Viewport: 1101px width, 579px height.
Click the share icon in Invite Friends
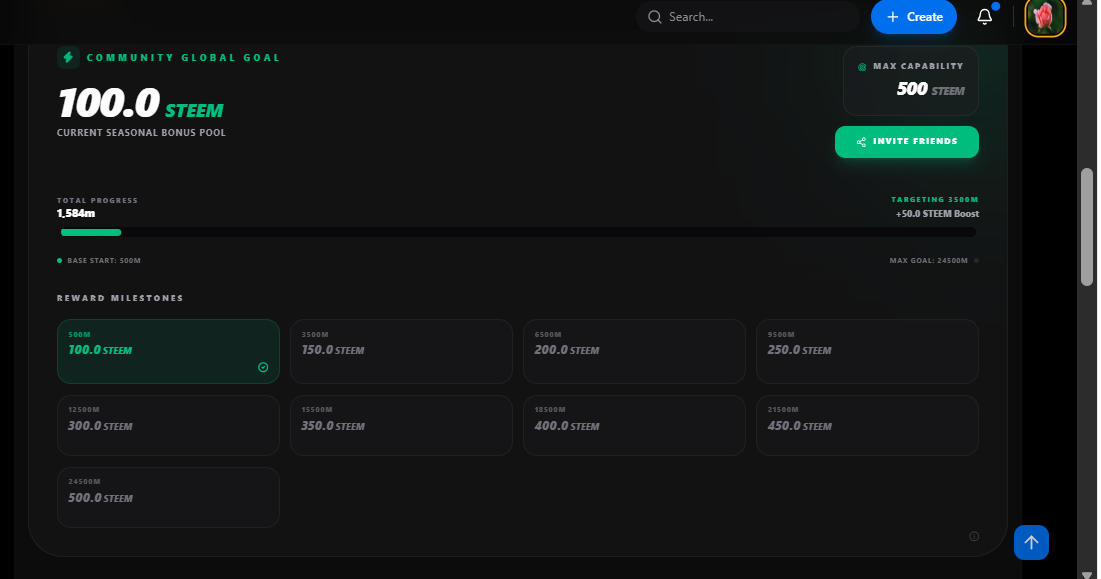861,142
